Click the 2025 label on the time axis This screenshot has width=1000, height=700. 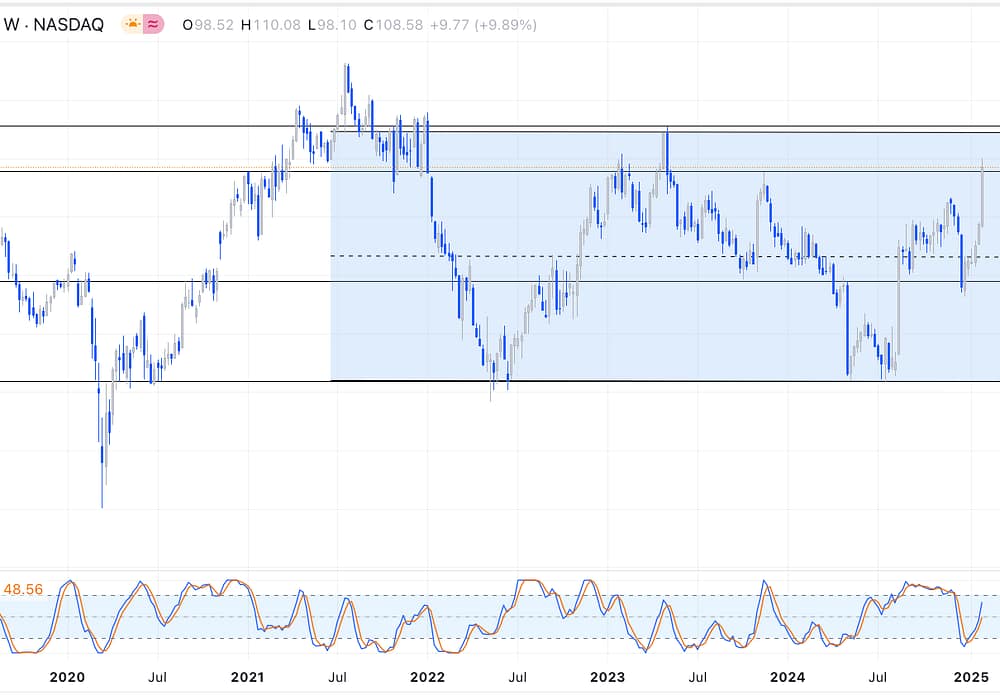point(968,677)
